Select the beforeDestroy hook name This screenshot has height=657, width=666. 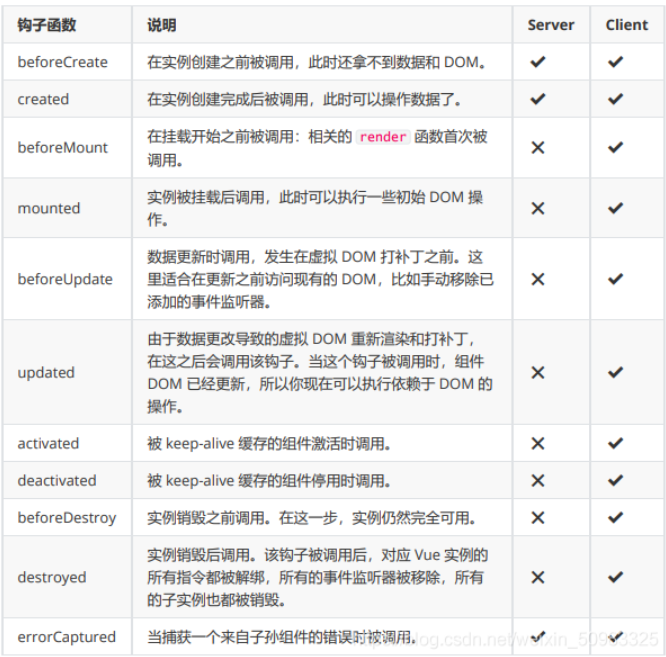point(67,518)
